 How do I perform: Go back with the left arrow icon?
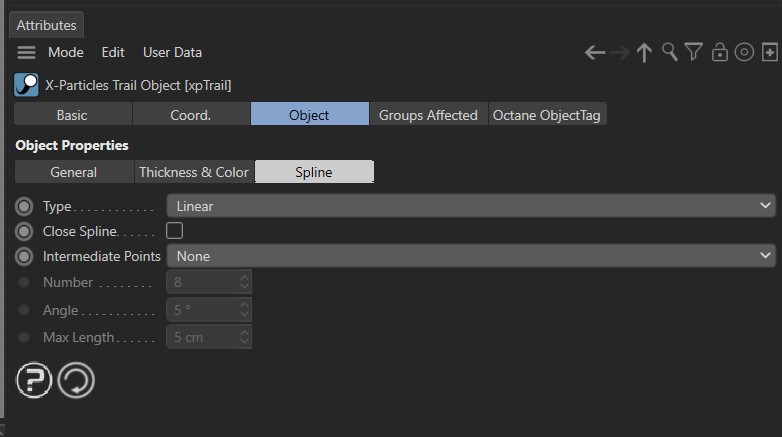pos(595,52)
